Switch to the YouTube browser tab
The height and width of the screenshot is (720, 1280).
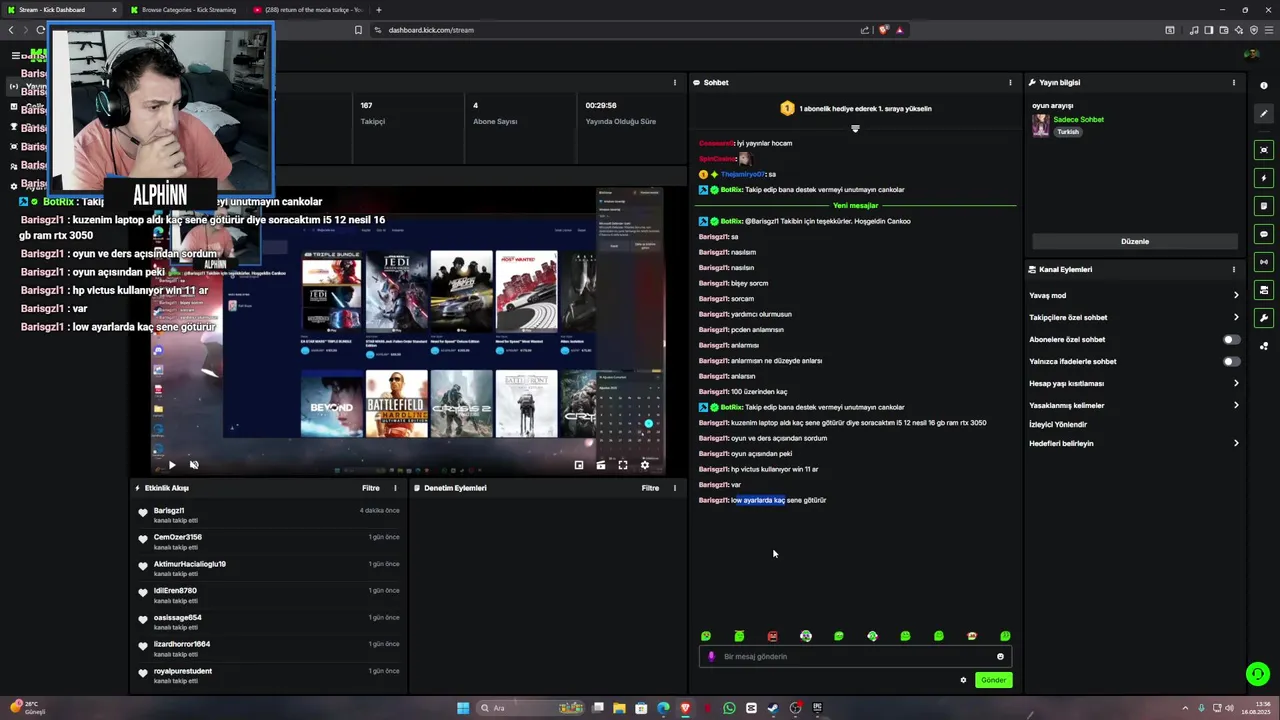(x=307, y=10)
